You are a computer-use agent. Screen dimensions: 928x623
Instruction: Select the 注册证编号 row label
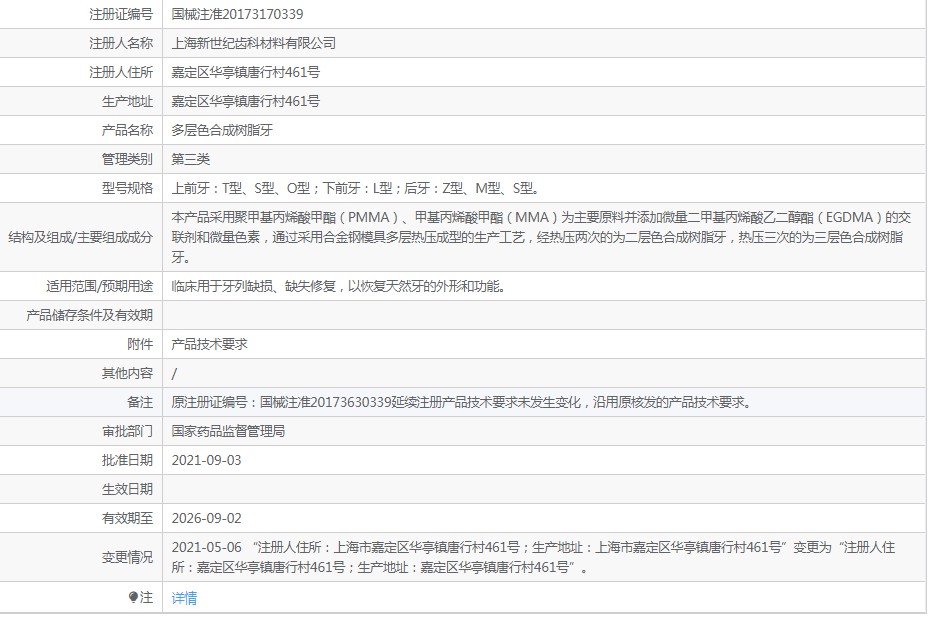click(121, 14)
